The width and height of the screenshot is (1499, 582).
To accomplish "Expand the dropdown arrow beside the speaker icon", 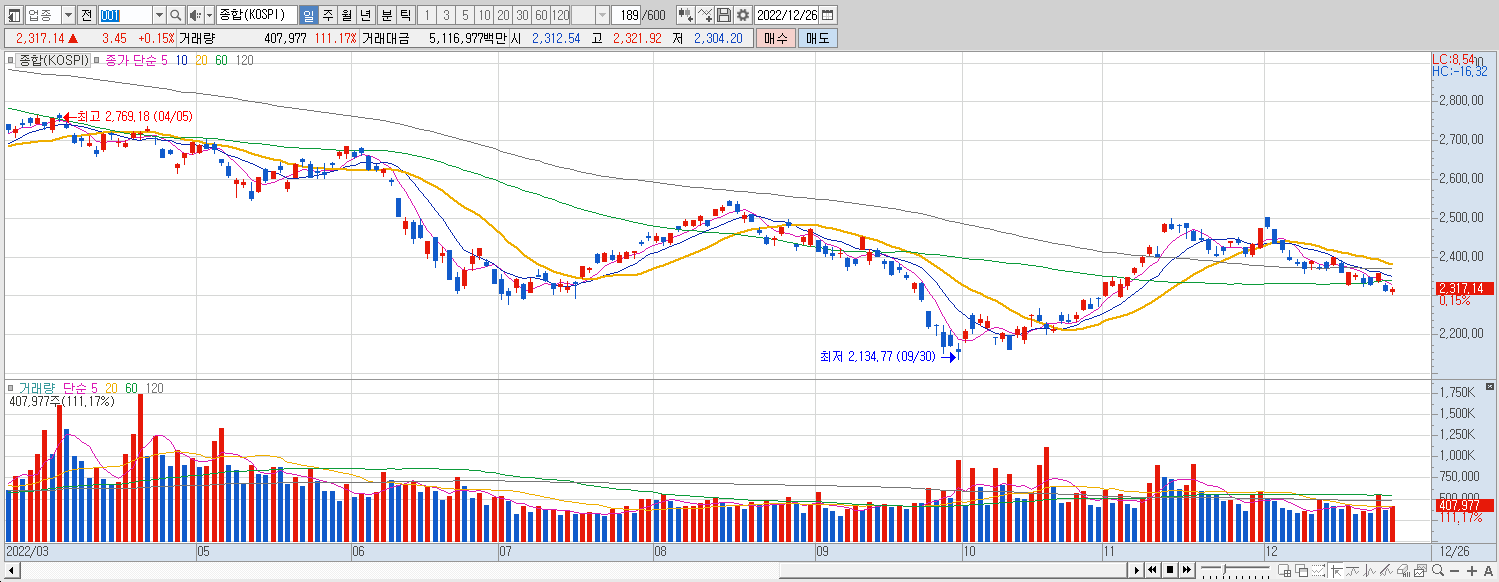I will [x=209, y=15].
